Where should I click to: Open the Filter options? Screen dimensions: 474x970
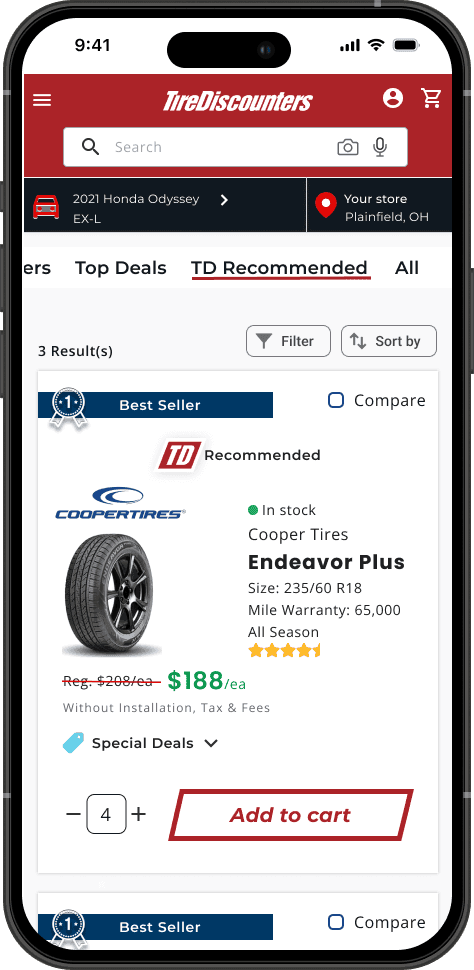tap(288, 341)
